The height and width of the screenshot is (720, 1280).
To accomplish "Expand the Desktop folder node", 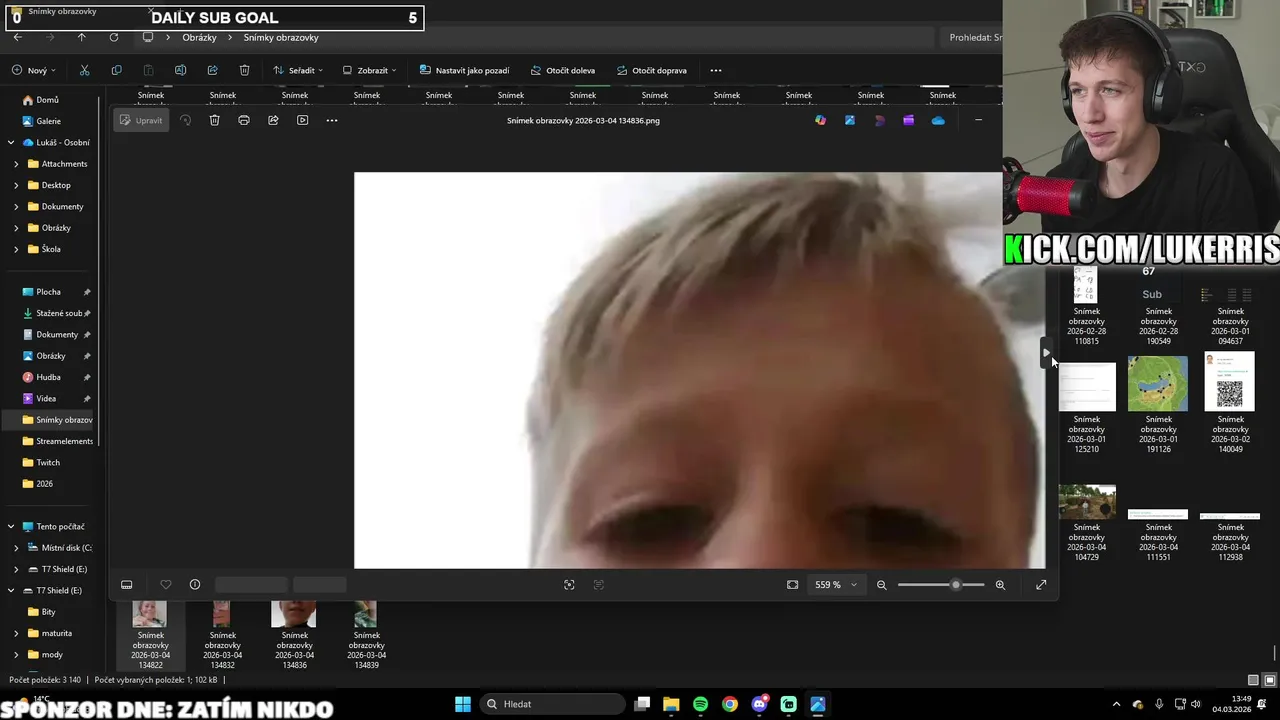I will point(15,185).
